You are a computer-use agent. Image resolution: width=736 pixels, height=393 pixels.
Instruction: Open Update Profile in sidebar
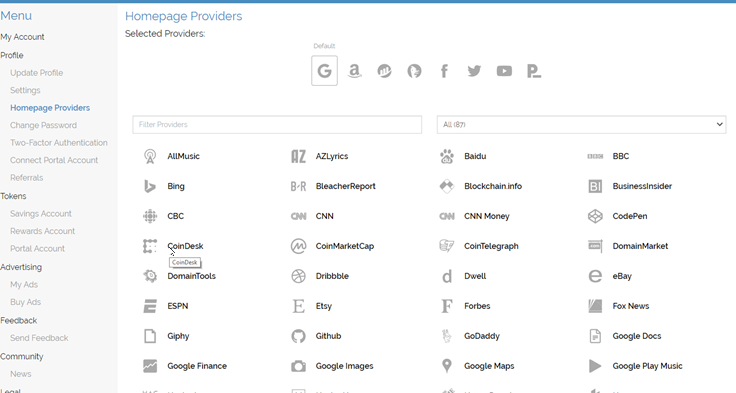tap(37, 73)
